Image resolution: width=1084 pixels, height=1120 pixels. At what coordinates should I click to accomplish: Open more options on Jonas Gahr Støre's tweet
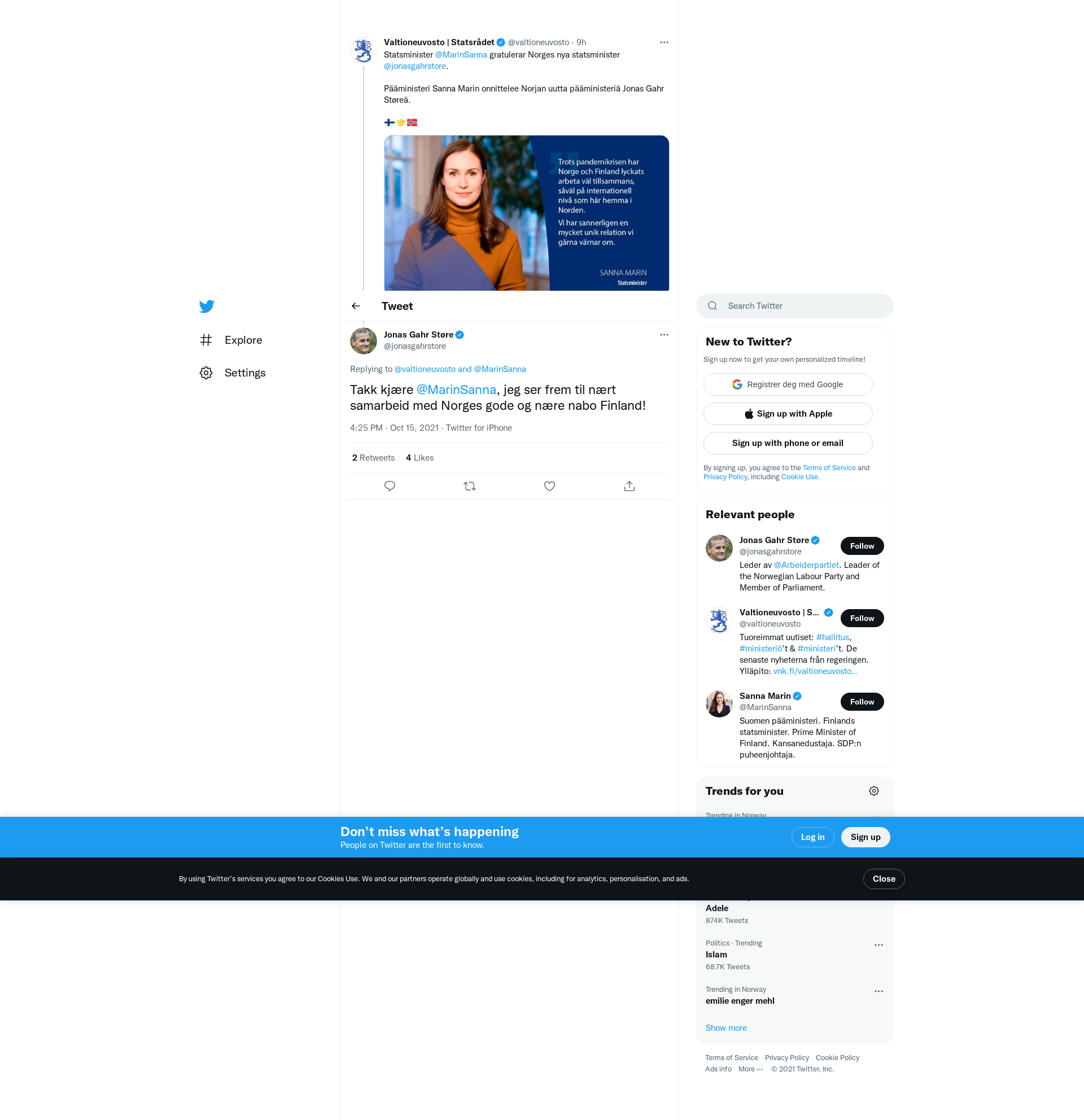pyautogui.click(x=664, y=335)
